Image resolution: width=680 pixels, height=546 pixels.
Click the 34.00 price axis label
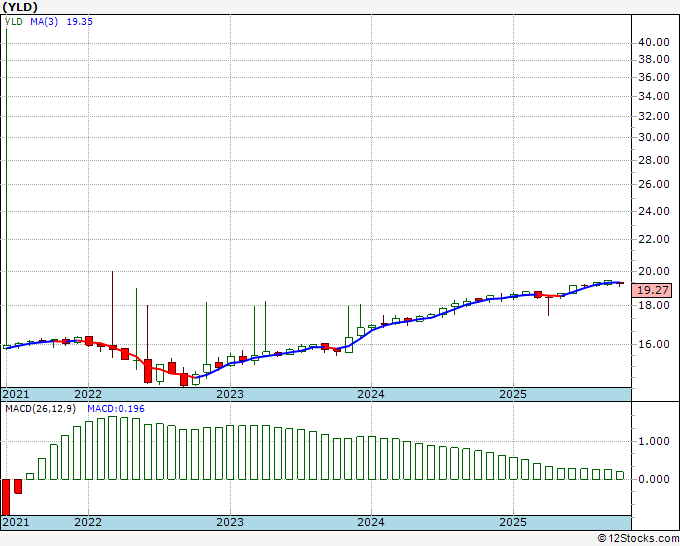point(654,96)
